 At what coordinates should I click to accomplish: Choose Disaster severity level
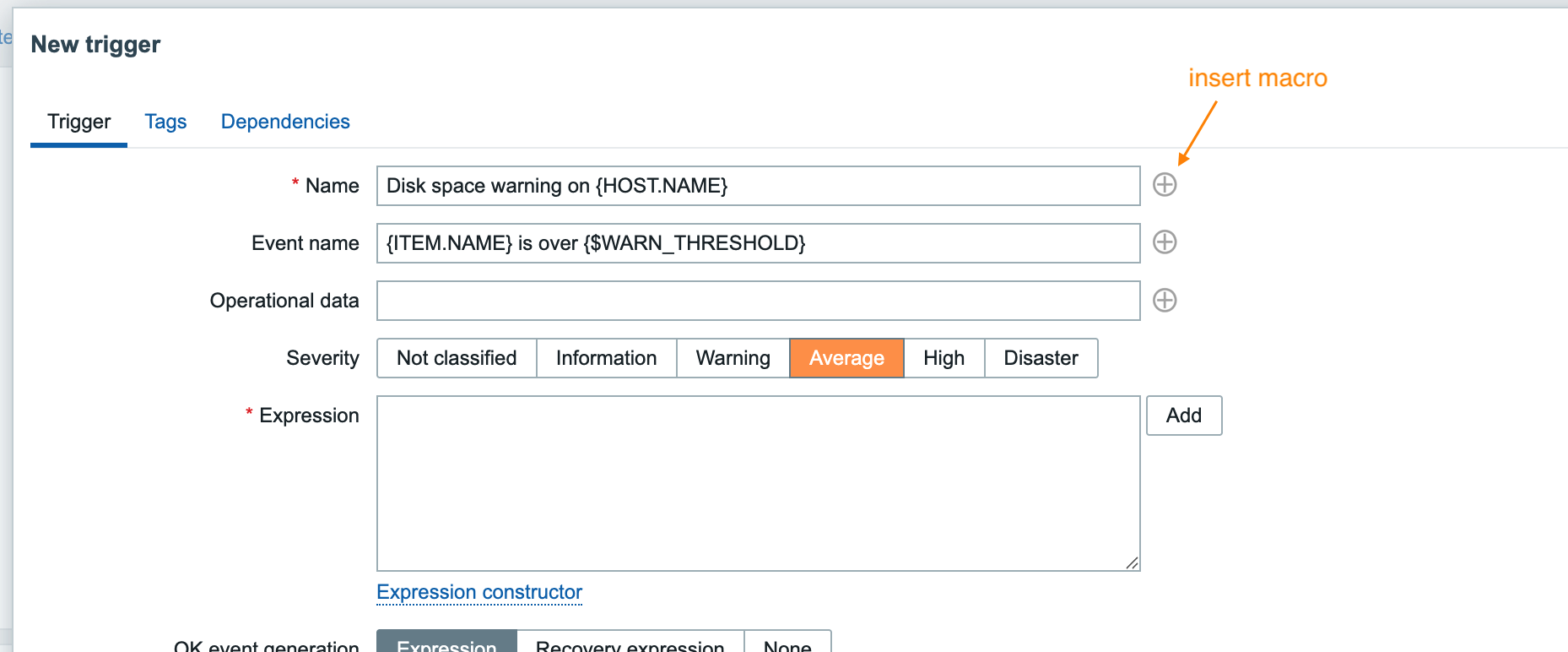pos(1041,358)
